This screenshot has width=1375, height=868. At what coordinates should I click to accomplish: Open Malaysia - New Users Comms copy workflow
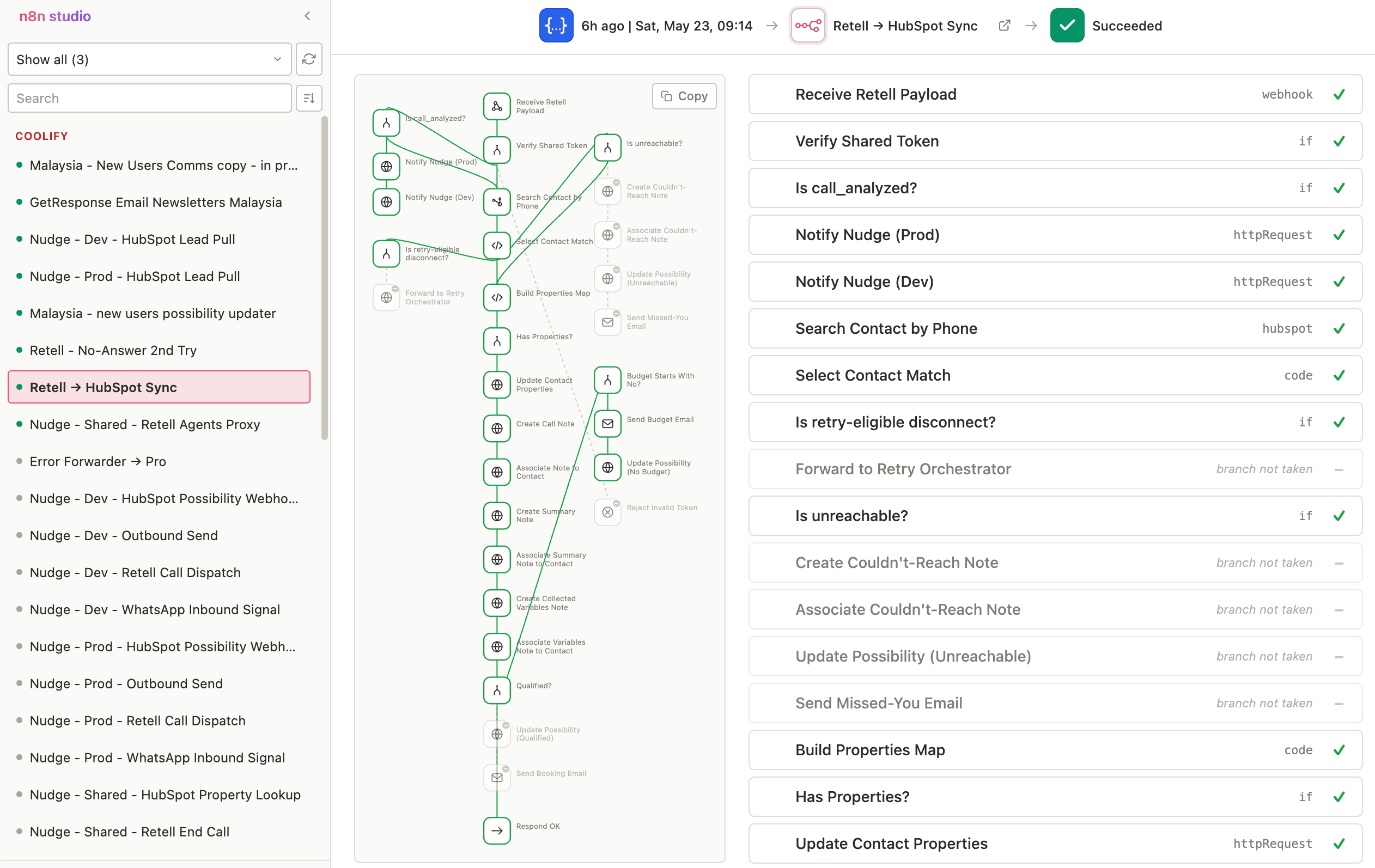tap(159, 166)
